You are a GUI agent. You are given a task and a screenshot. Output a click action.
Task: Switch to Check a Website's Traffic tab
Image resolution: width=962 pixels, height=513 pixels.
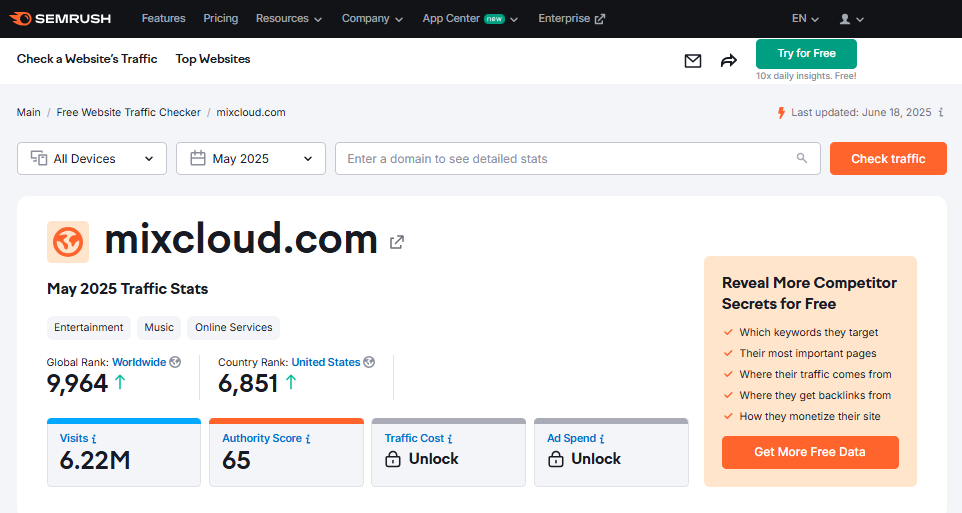[x=87, y=59]
